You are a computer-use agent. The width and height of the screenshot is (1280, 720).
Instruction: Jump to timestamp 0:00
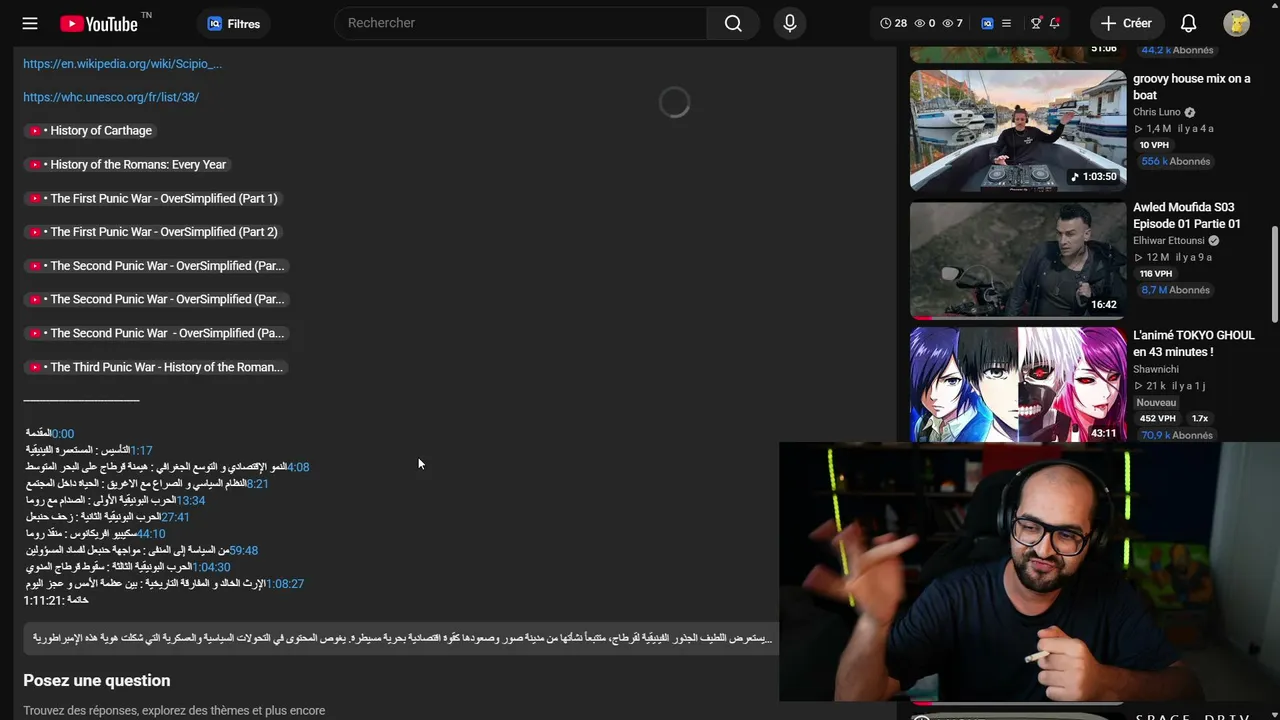click(63, 434)
